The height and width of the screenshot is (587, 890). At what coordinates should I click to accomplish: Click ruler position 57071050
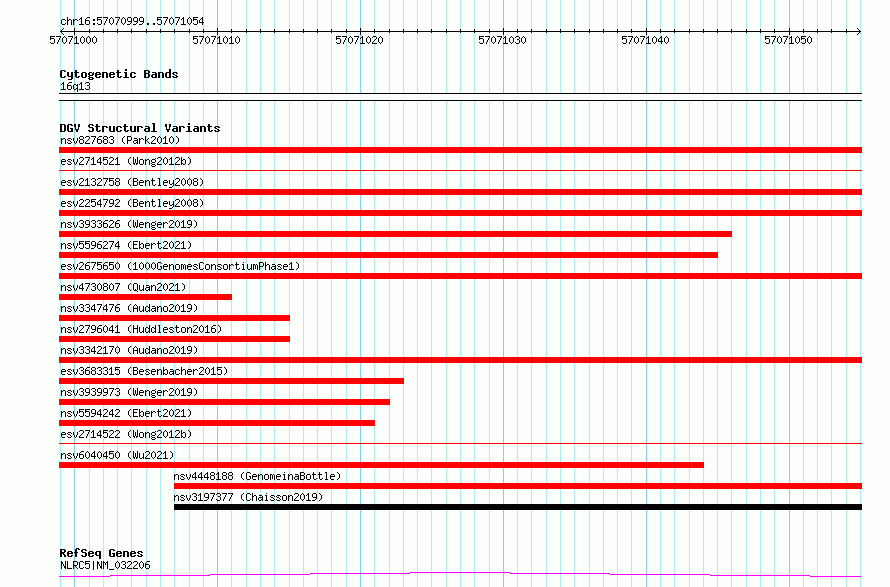pyautogui.click(x=788, y=40)
